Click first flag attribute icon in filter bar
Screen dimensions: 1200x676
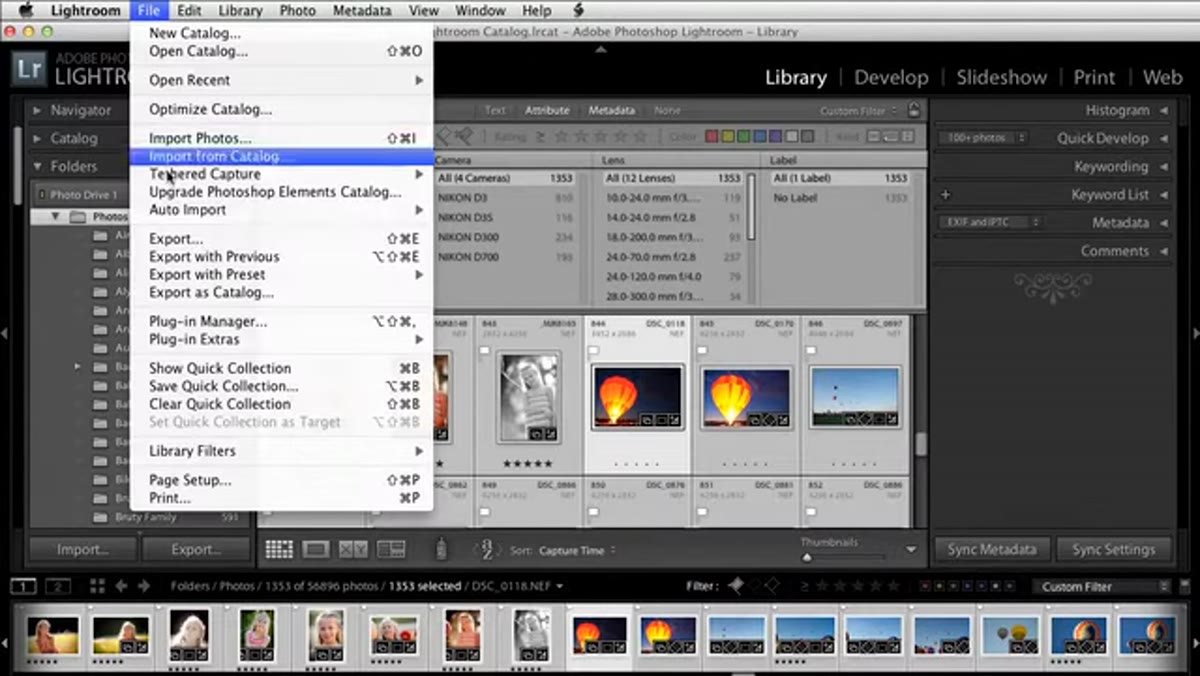[x=442, y=134]
